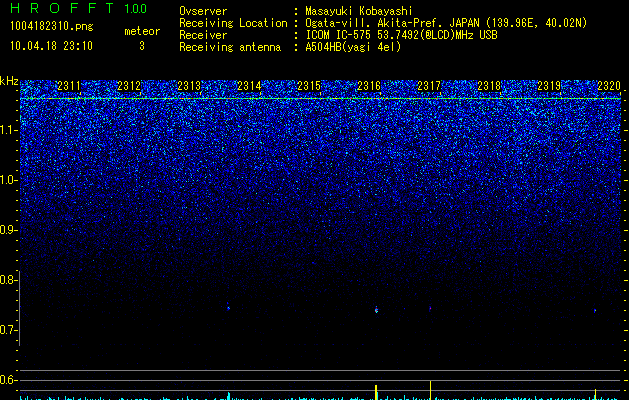The height and width of the screenshot is (400, 629).
Task: Click the 0.9 kHz frequency label
Action: click(9, 230)
